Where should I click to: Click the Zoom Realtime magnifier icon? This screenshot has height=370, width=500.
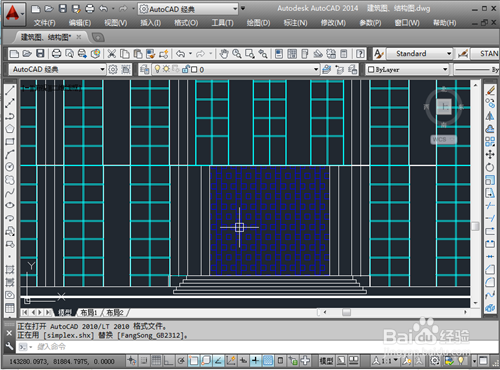pyautogui.click(x=237, y=54)
